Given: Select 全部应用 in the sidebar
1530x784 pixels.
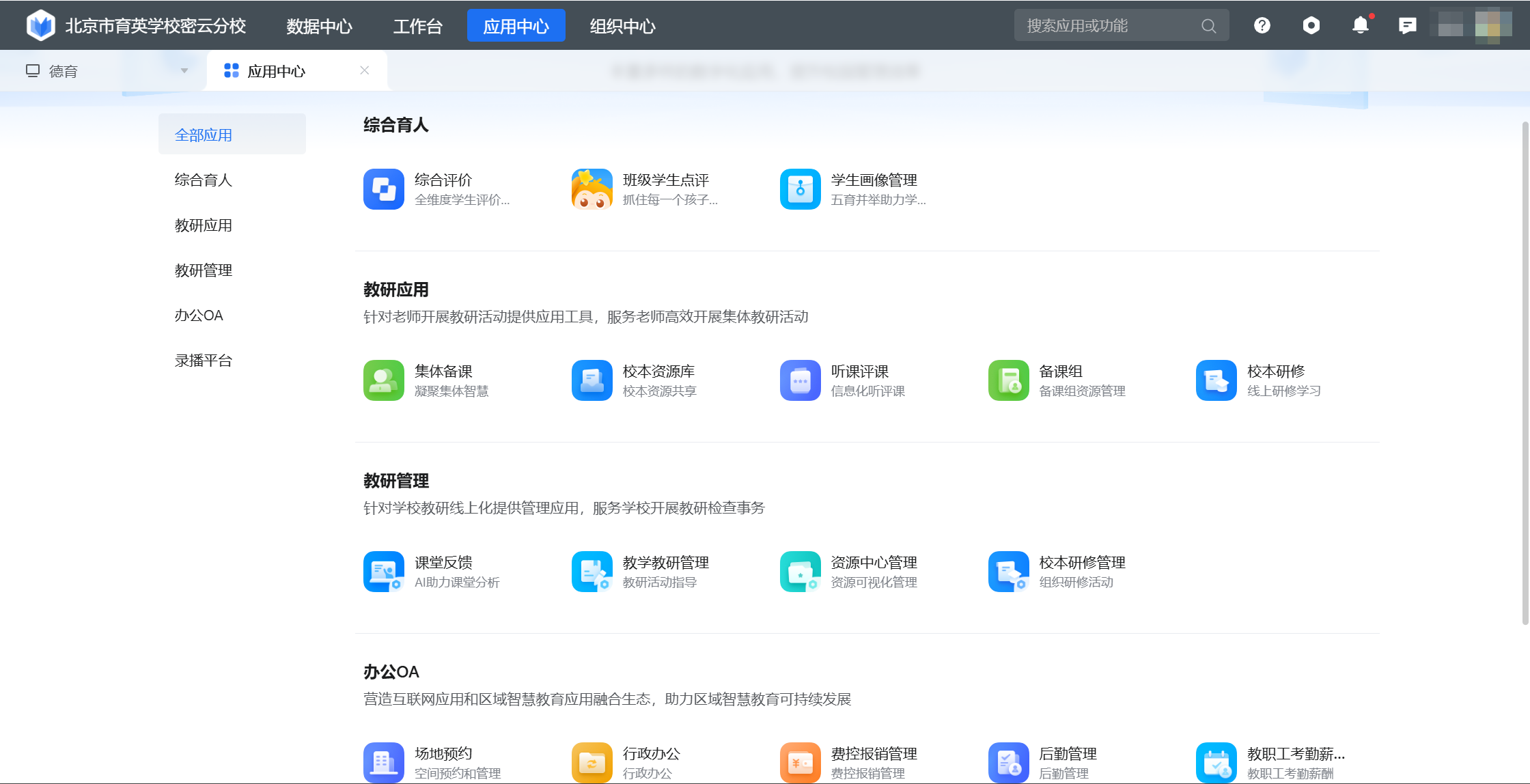Looking at the screenshot, I should tap(232, 135).
